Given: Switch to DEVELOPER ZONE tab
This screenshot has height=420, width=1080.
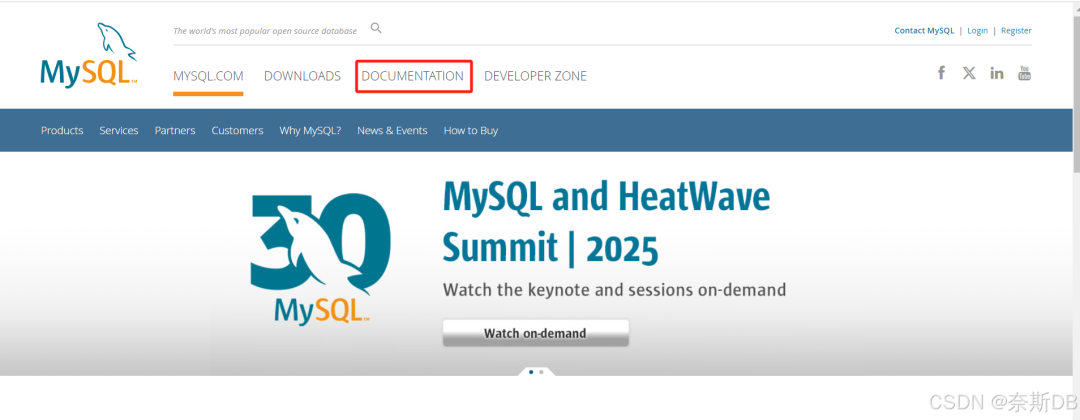Looking at the screenshot, I should pos(535,76).
